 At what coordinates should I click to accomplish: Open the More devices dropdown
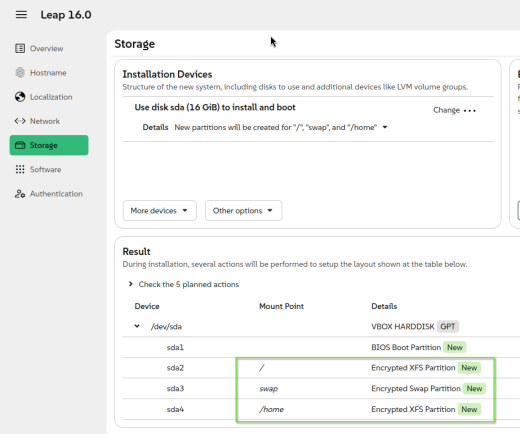coord(159,210)
